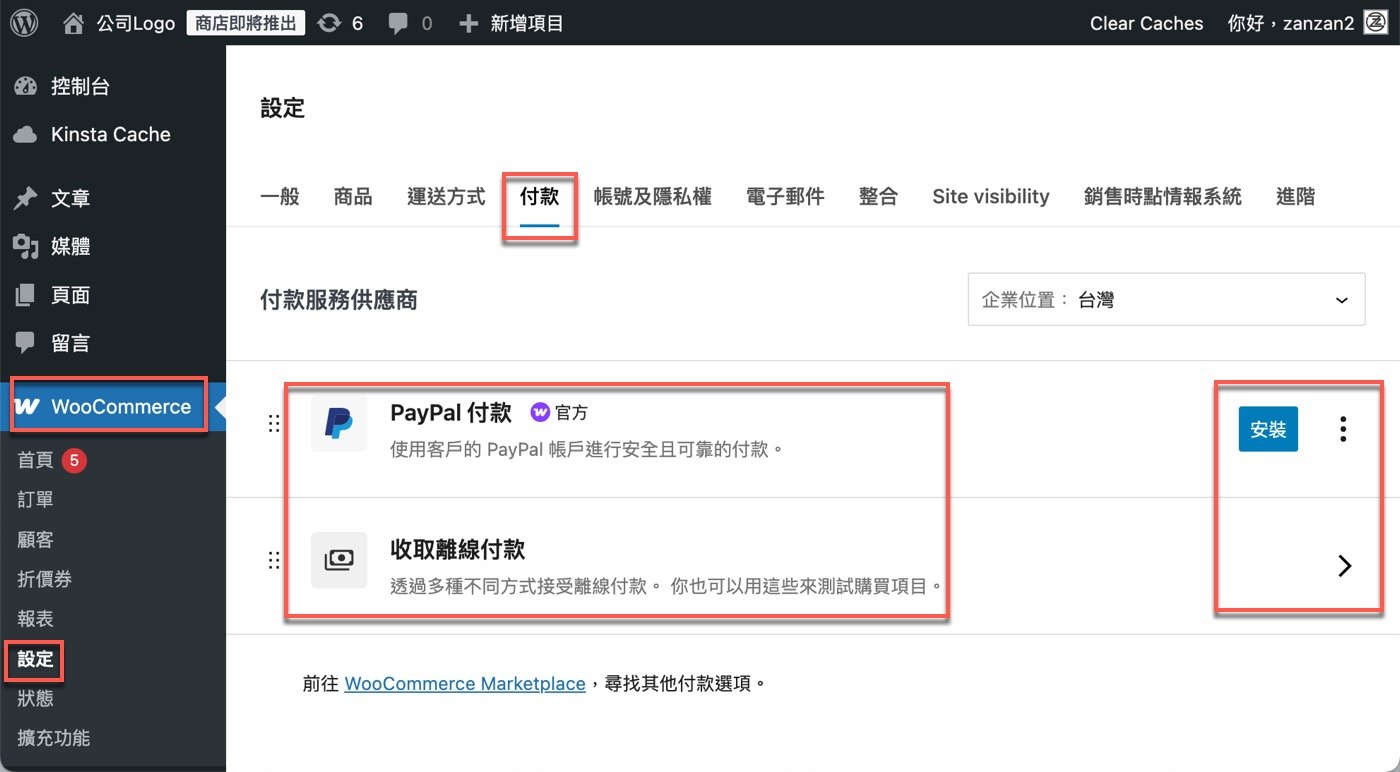The height and width of the screenshot is (772, 1400).
Task: Click the 頁面 pages icon
Action: (26, 295)
